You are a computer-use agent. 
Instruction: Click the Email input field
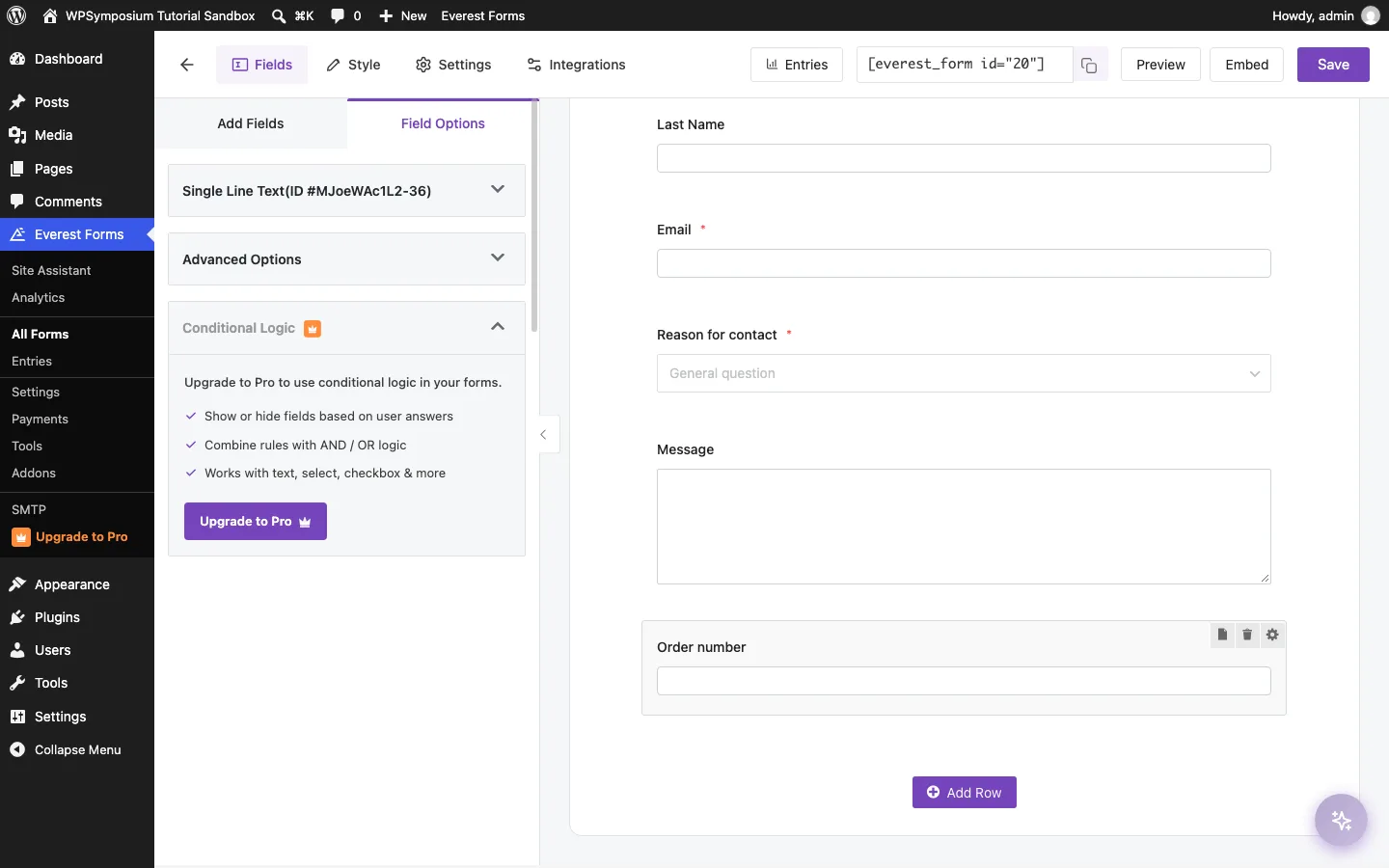[x=964, y=263]
